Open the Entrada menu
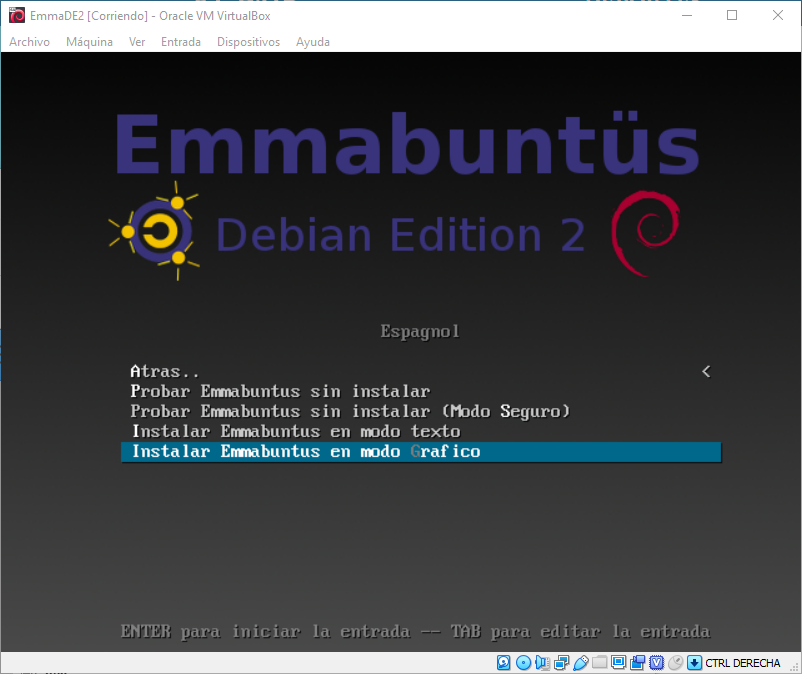802x674 pixels. point(180,42)
